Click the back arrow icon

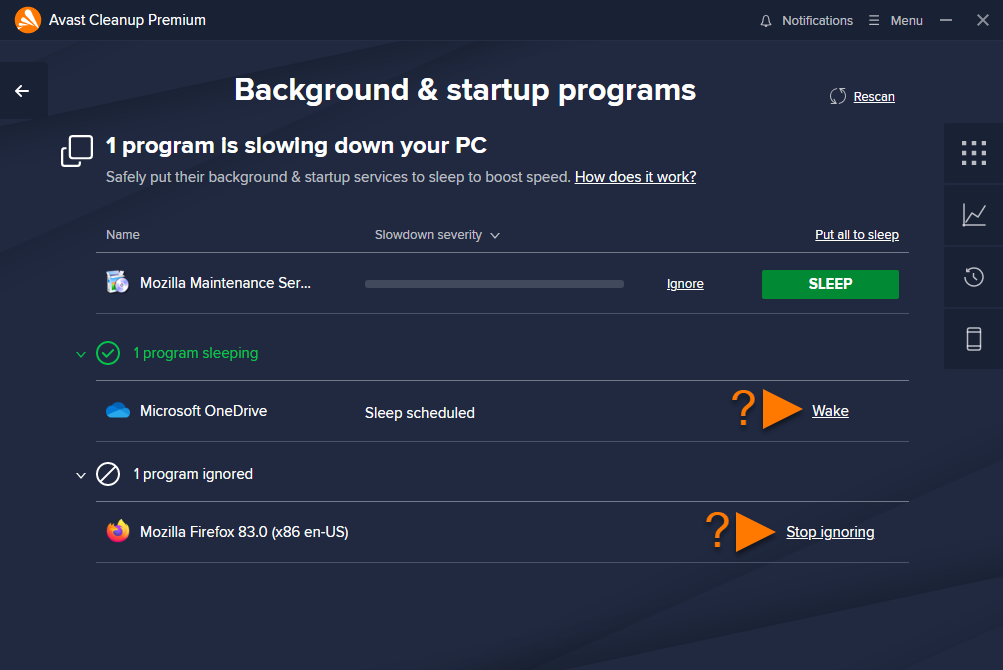pos(22,91)
